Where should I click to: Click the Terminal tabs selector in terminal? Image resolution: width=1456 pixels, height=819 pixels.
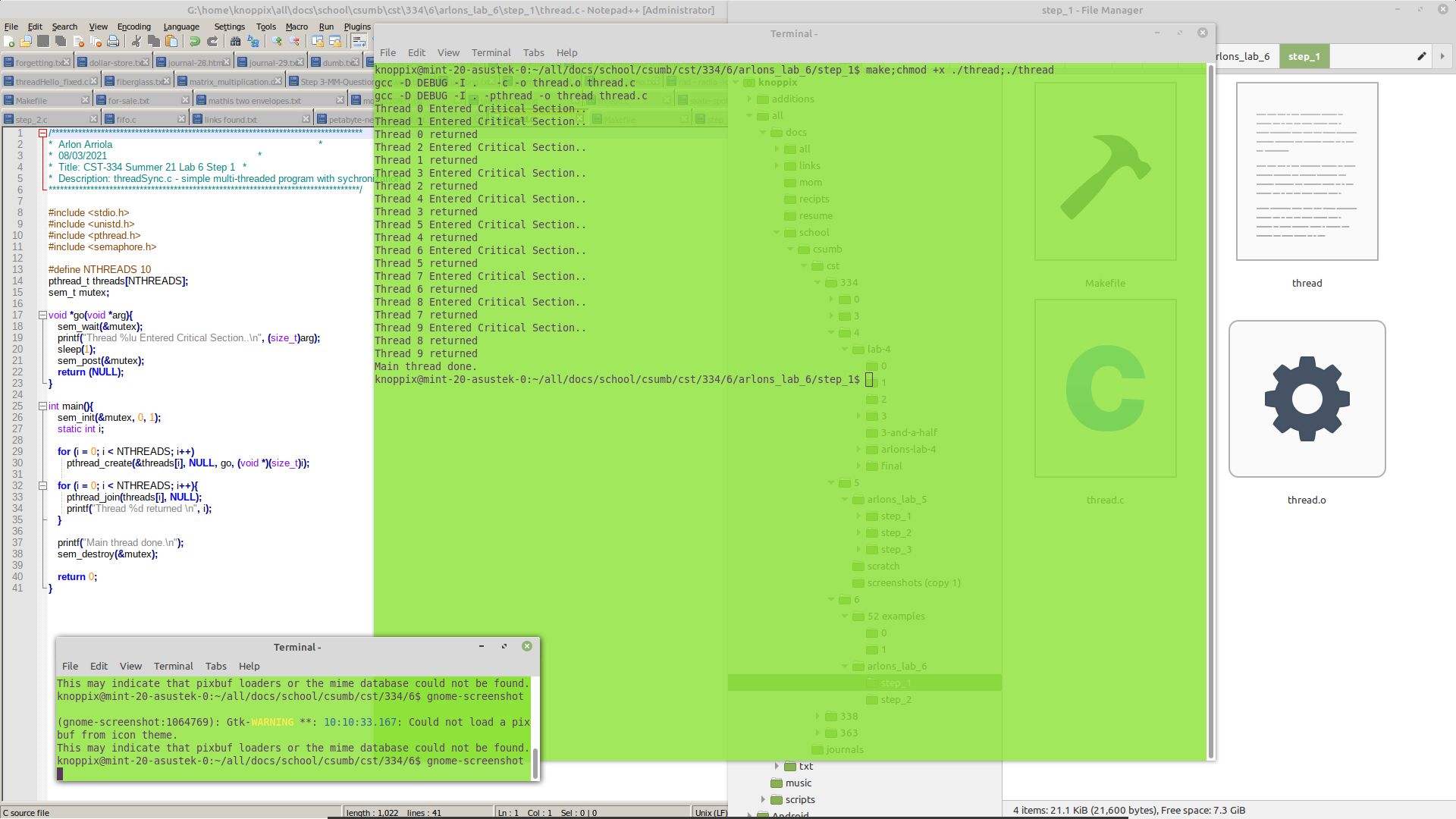tap(534, 52)
